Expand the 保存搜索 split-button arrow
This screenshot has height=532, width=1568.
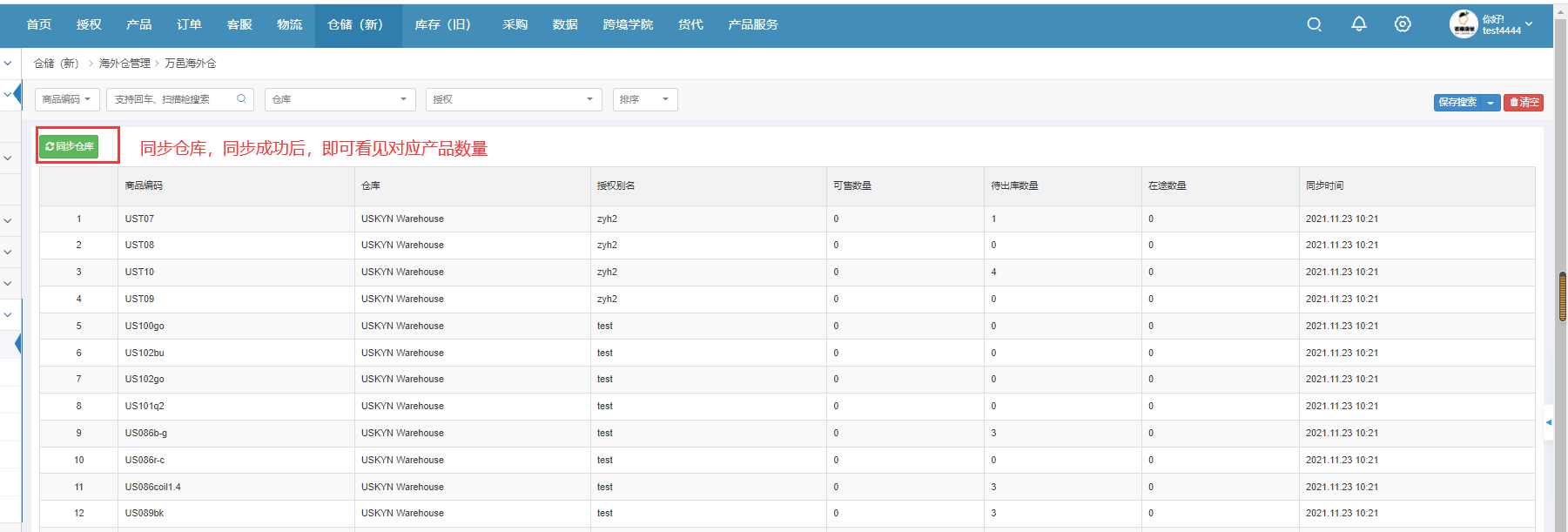(1491, 103)
